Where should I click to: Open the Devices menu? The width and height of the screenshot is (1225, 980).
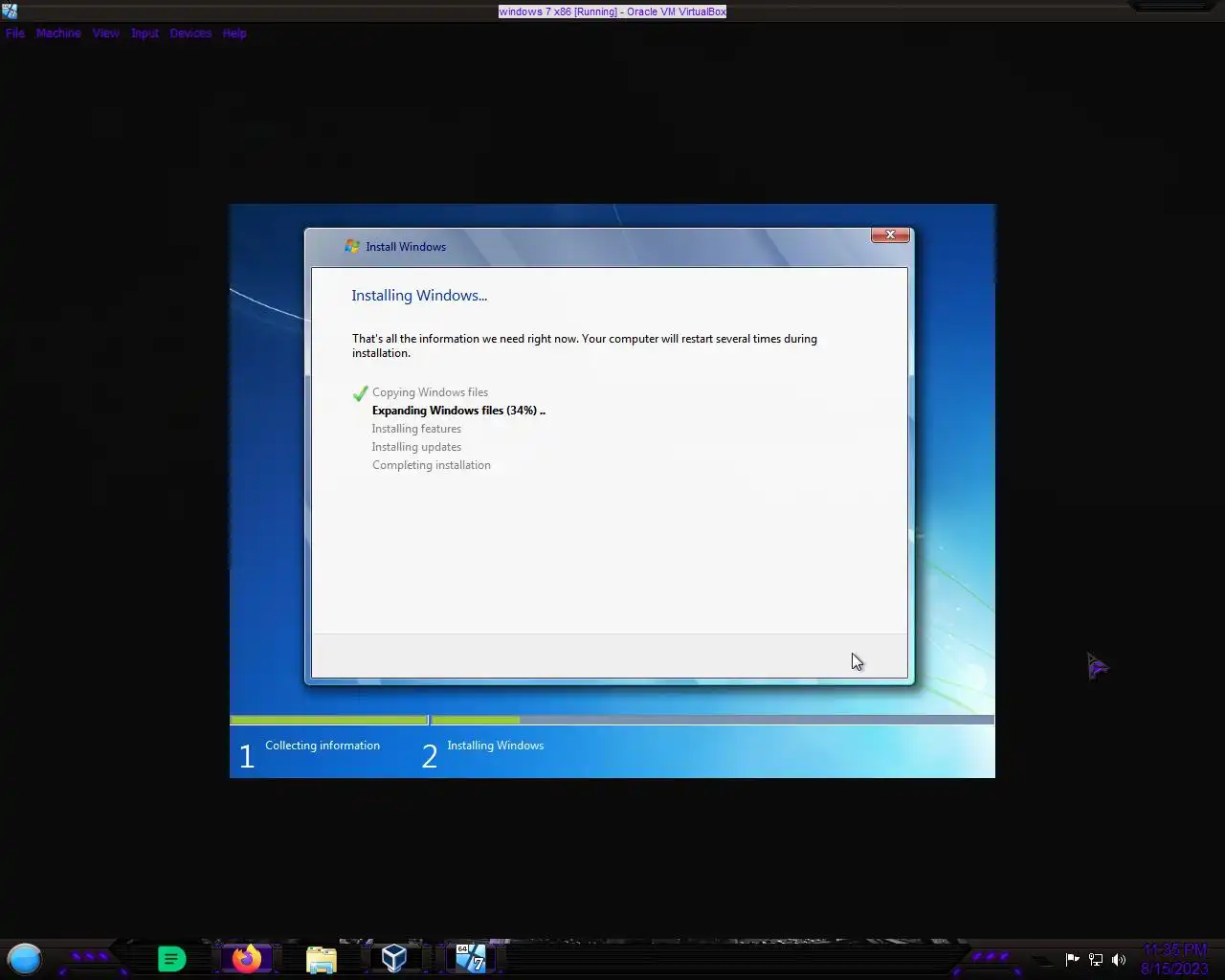point(190,33)
